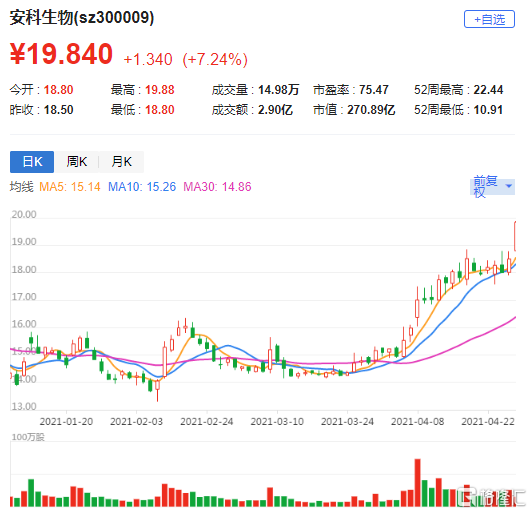Select the 17.00 price axis label
The height and width of the screenshot is (514, 532).
[x=24, y=297]
